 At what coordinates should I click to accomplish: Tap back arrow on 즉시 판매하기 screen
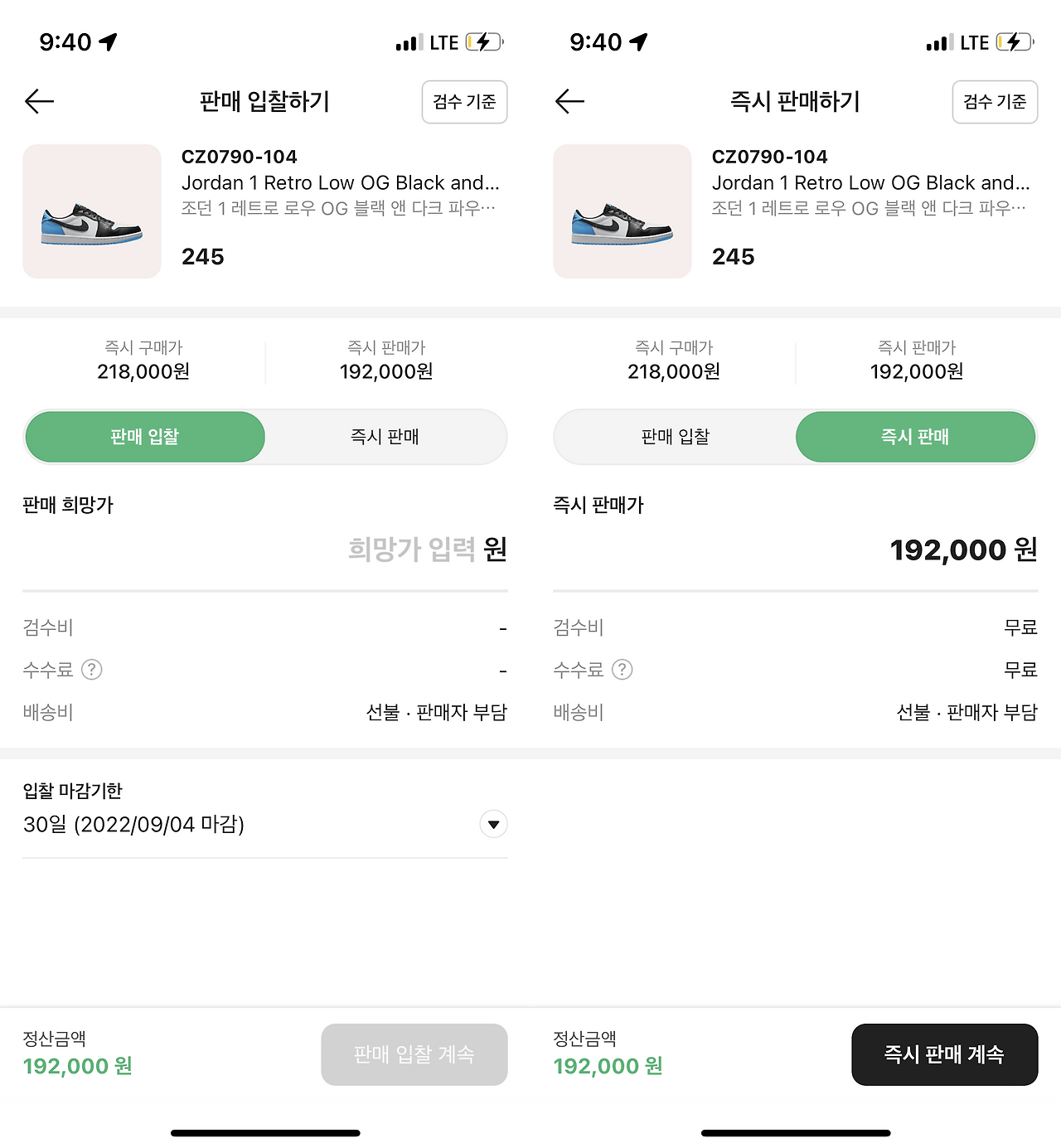(x=569, y=102)
